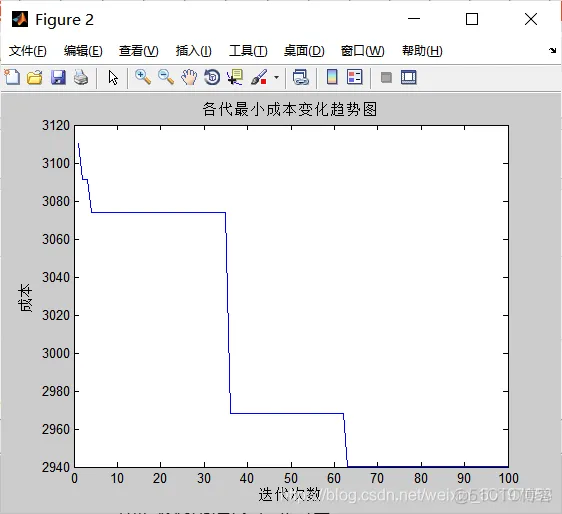Expand the Brush color dropdown arrow

click(x=276, y=77)
